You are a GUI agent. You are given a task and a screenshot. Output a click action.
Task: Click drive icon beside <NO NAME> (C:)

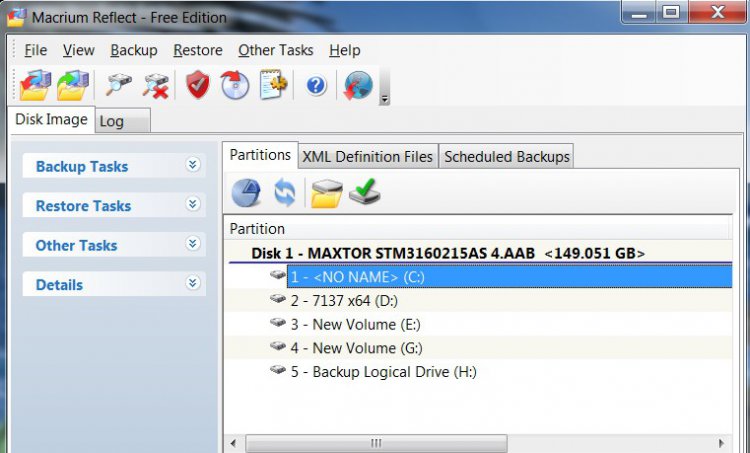pyautogui.click(x=277, y=275)
